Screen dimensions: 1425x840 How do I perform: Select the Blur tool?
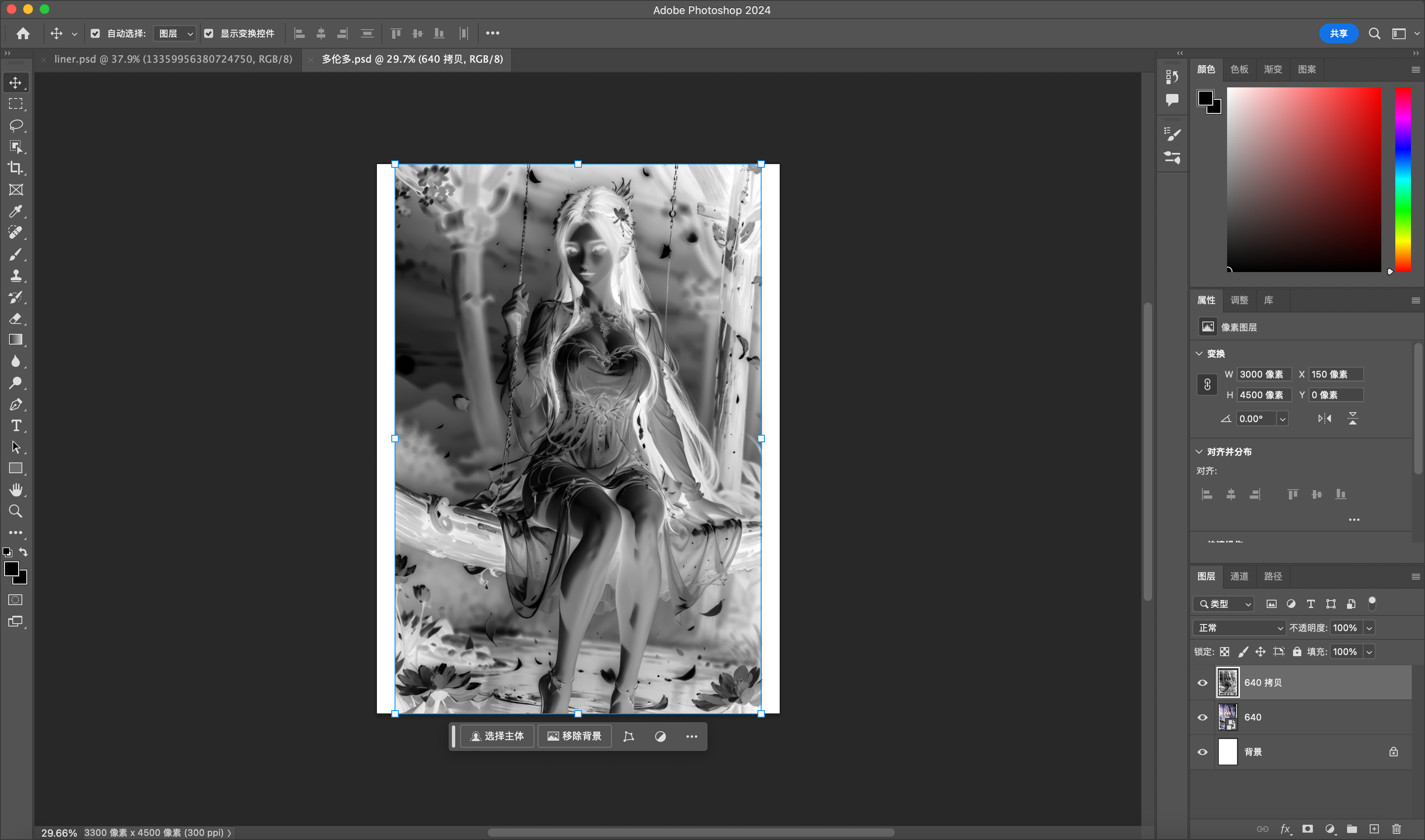(16, 361)
